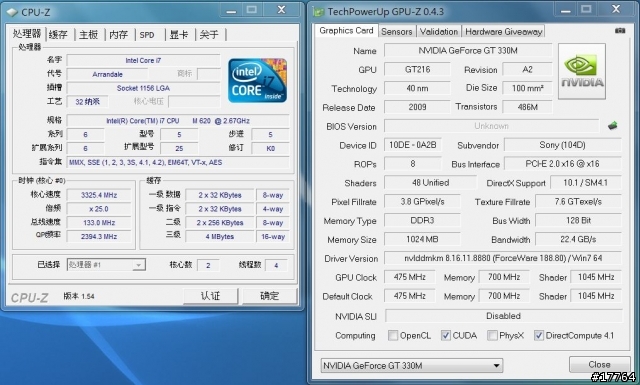Click the L3 cache 4 MBytes value
This screenshot has height=385, width=640.
click(x=220, y=237)
